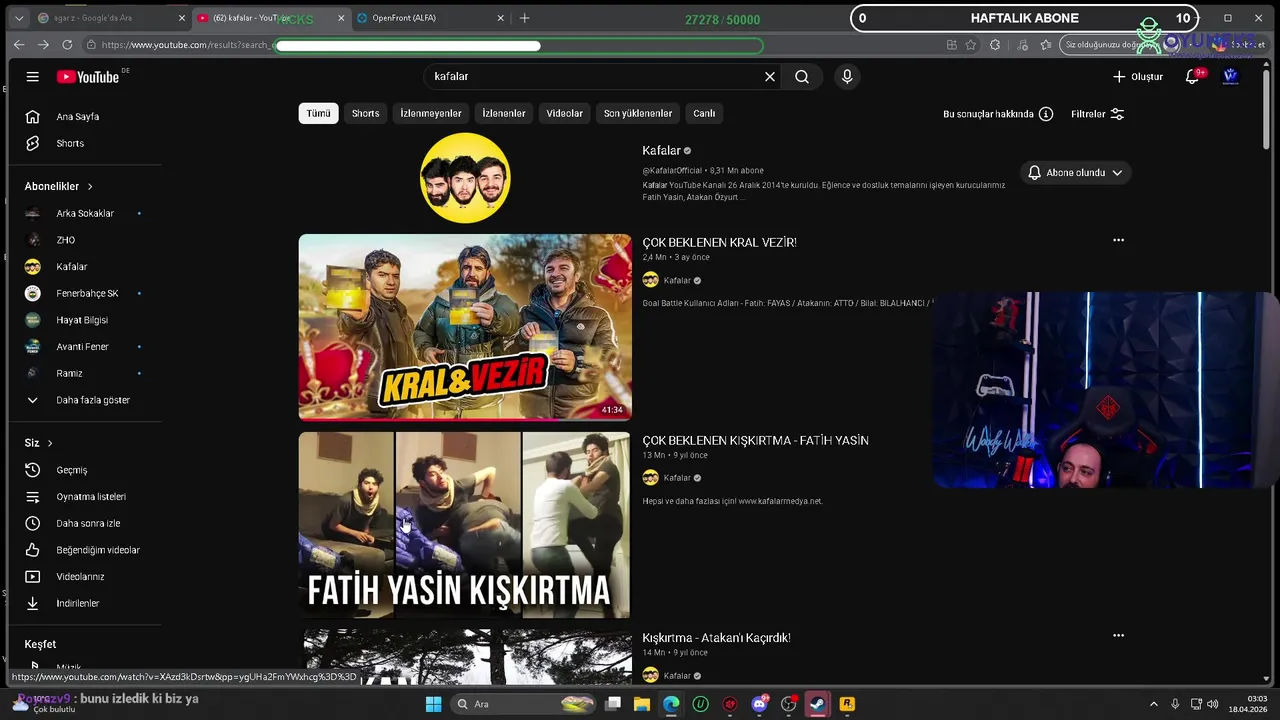Open the account avatar menu
1280x720 pixels.
coord(1231,77)
